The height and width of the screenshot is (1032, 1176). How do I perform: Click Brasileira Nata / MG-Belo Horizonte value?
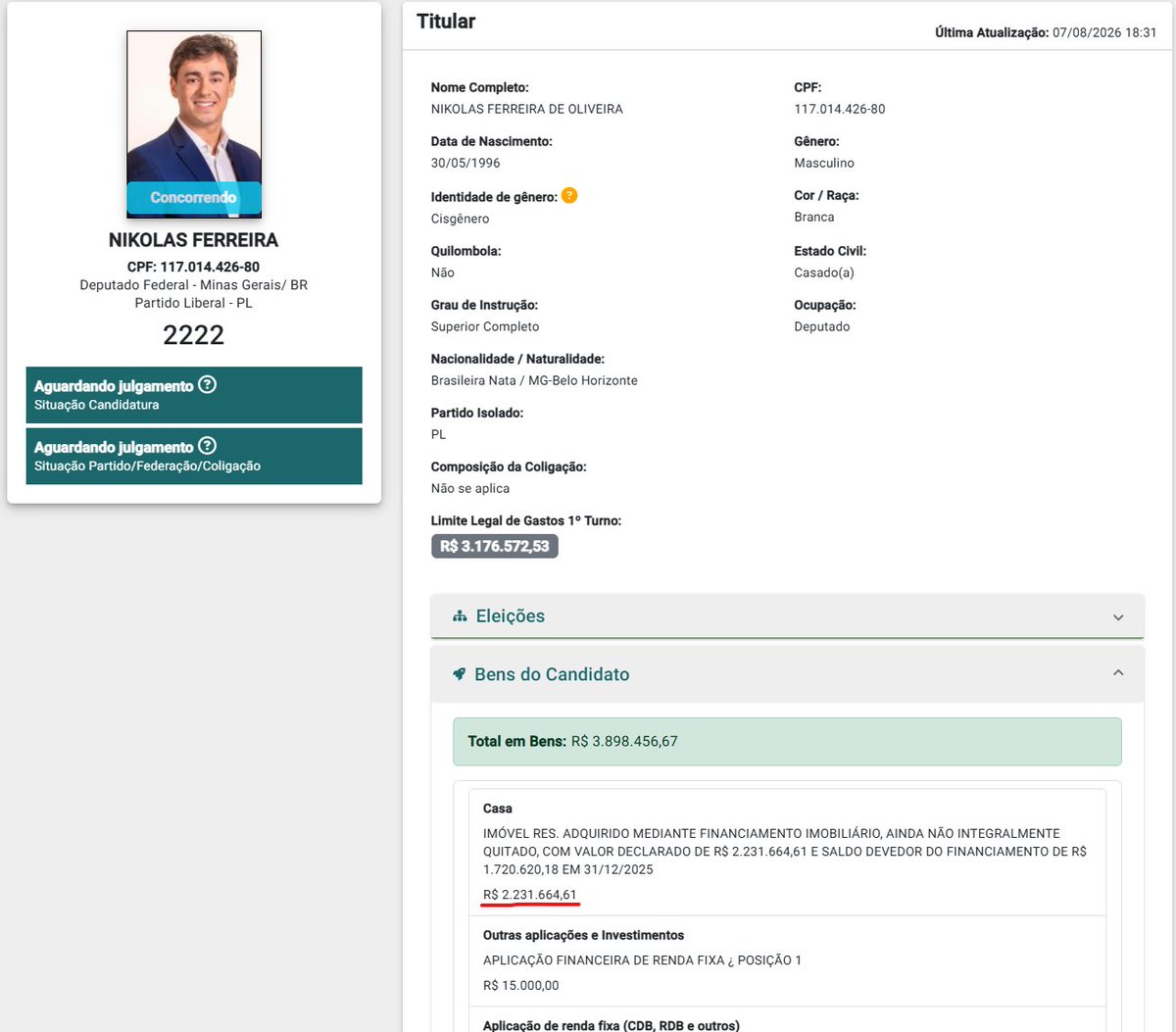point(534,380)
